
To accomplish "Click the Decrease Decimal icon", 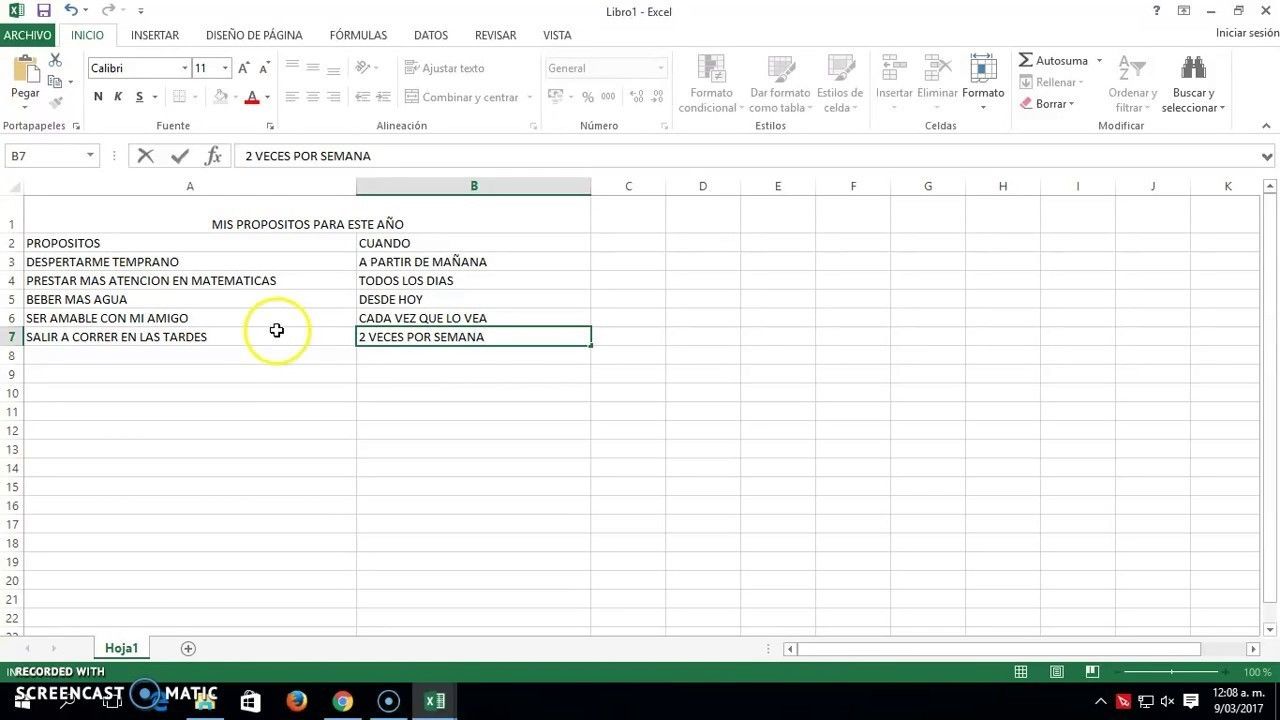I will point(656,97).
